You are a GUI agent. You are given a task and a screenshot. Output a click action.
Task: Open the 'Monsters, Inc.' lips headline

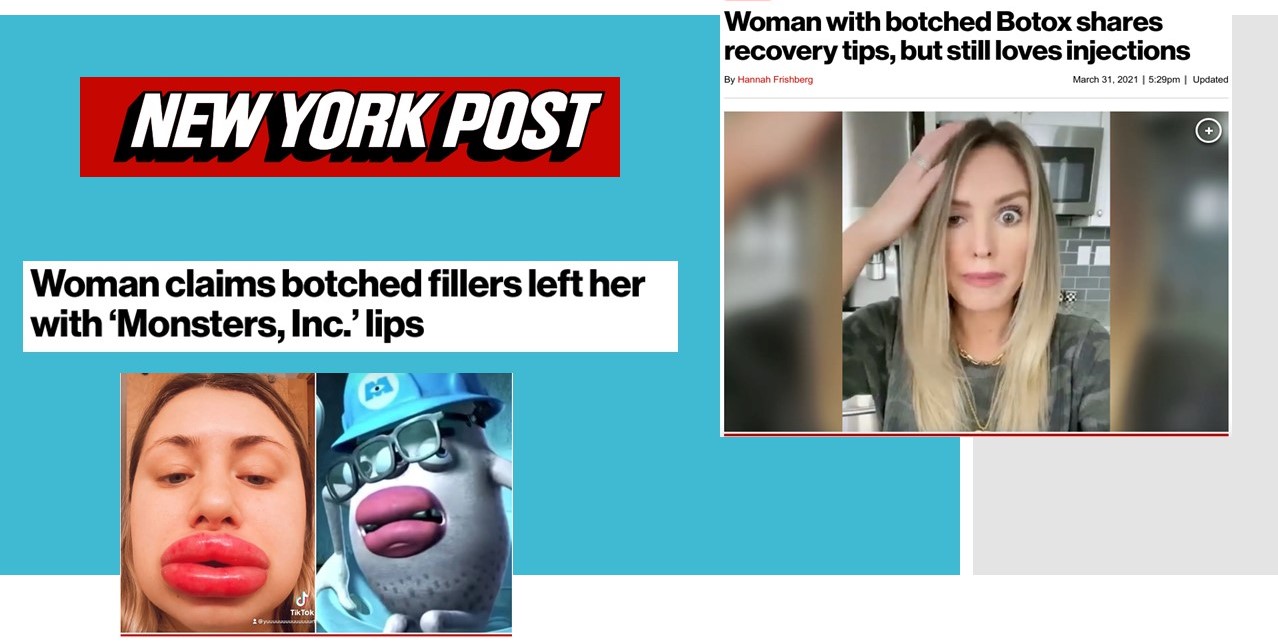[x=338, y=304]
